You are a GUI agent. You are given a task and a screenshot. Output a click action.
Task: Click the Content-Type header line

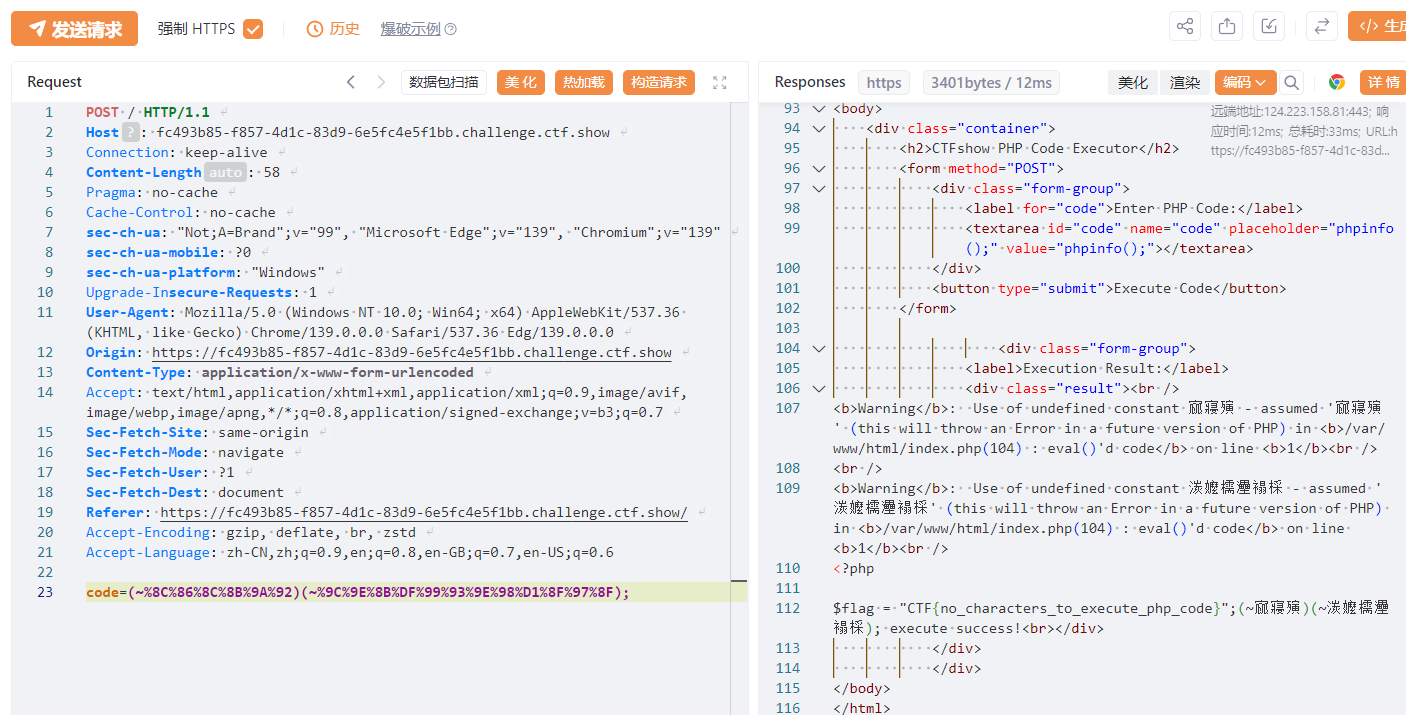pyautogui.click(x=280, y=372)
